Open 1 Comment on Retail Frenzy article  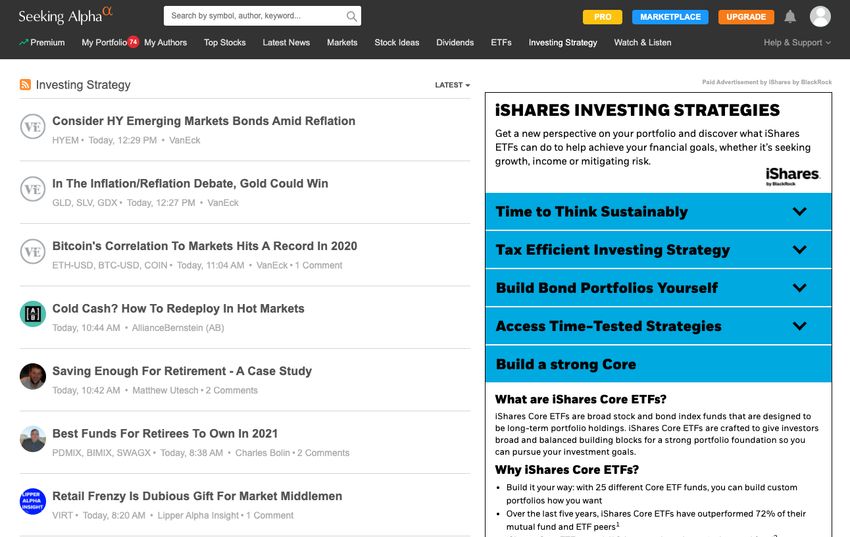tap(270, 515)
